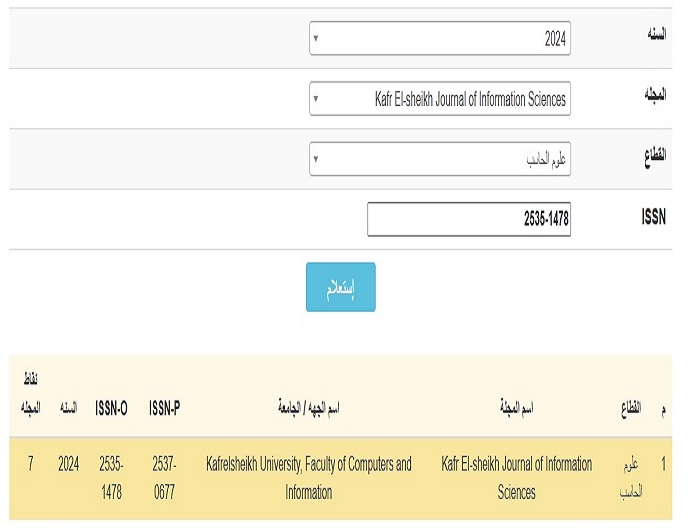
Task: Click the 2024 year cell in the result row
Action: coord(68,465)
